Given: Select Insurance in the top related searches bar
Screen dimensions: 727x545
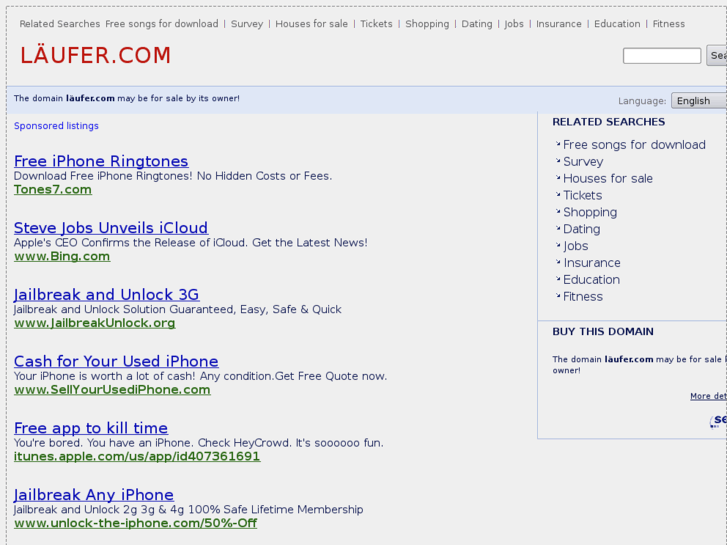Looking at the screenshot, I should point(559,24).
